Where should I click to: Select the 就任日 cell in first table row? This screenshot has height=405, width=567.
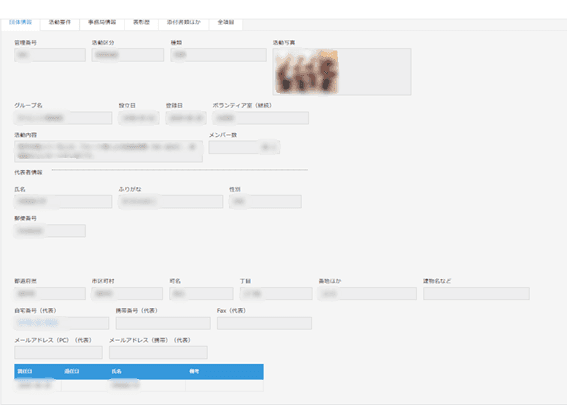pyautogui.click(x=38, y=385)
